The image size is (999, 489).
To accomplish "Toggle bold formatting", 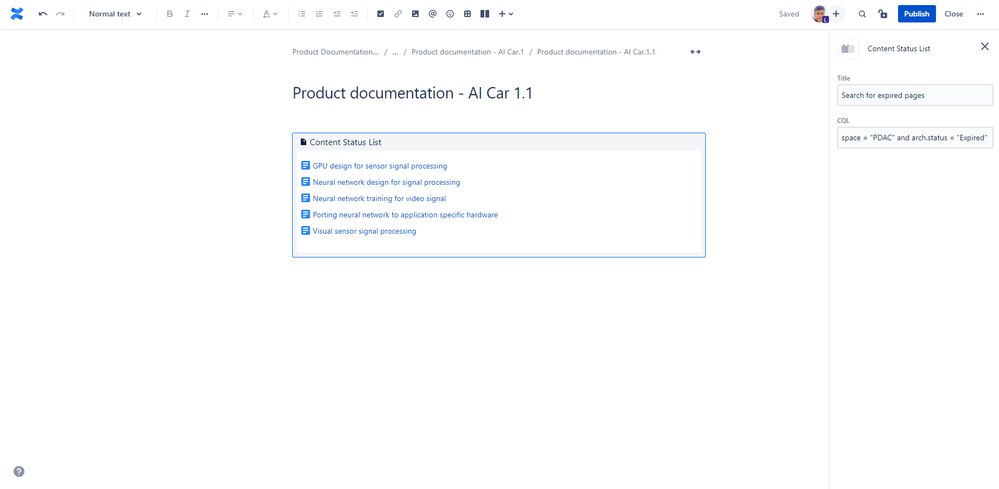I will click(x=169, y=14).
